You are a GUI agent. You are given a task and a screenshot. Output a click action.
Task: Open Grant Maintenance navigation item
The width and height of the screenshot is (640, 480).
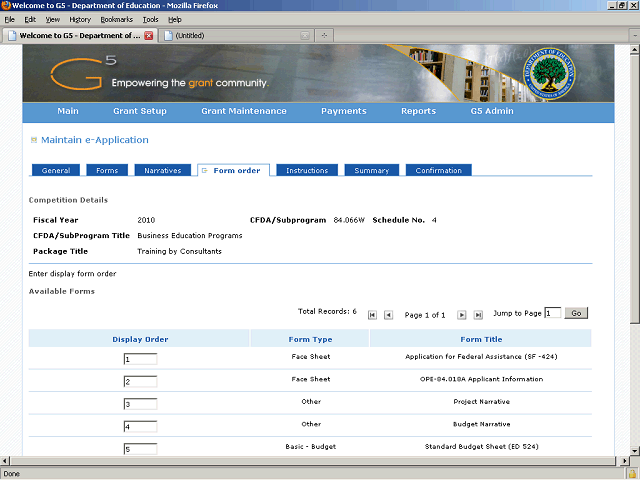click(x=244, y=111)
